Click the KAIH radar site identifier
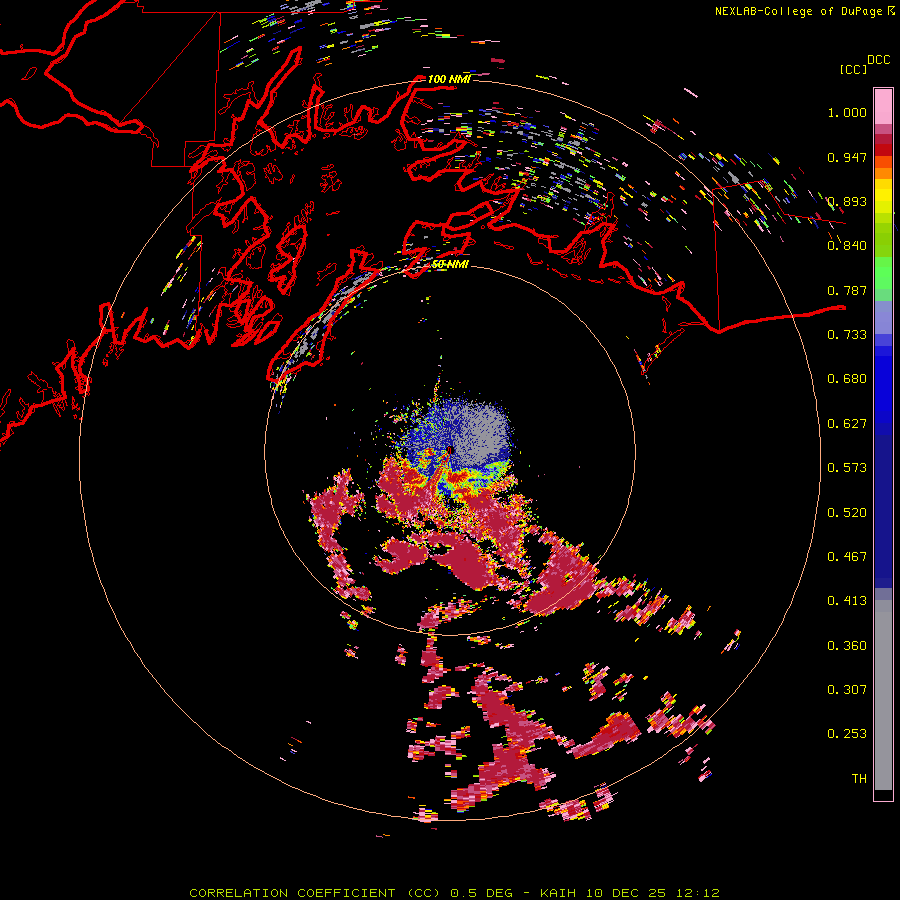The image size is (900, 900). (558, 893)
